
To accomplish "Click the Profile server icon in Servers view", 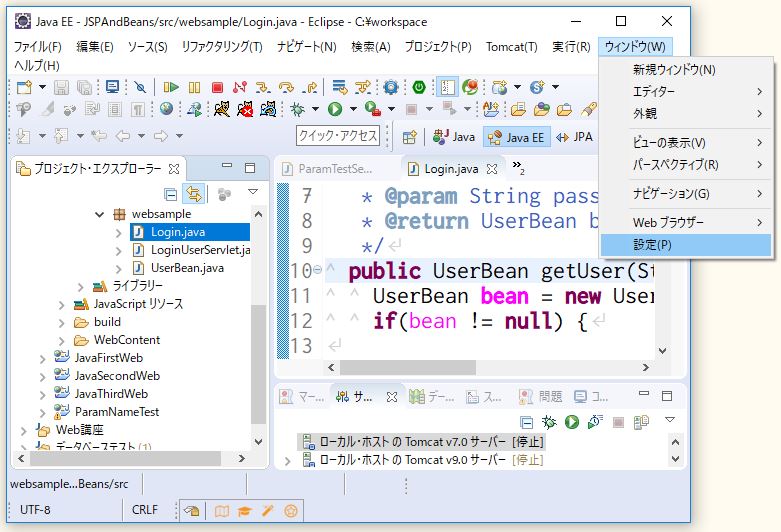I will [x=595, y=422].
